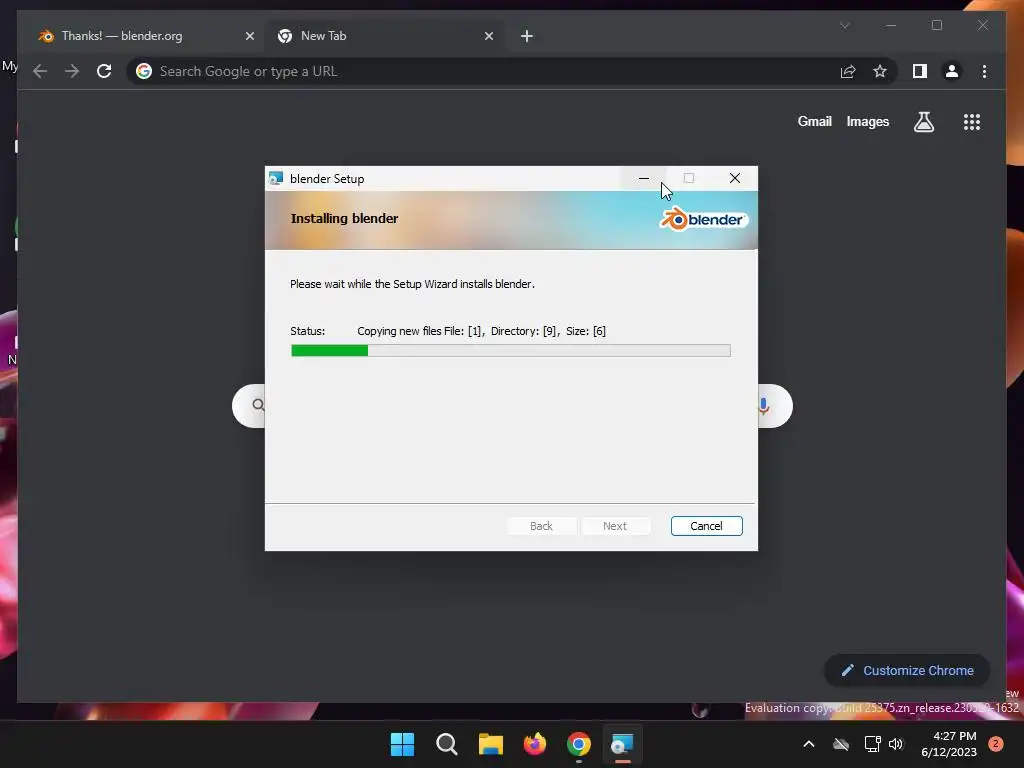This screenshot has width=1024, height=768.
Task: Open notification badge showing 2
Action: click(996, 743)
